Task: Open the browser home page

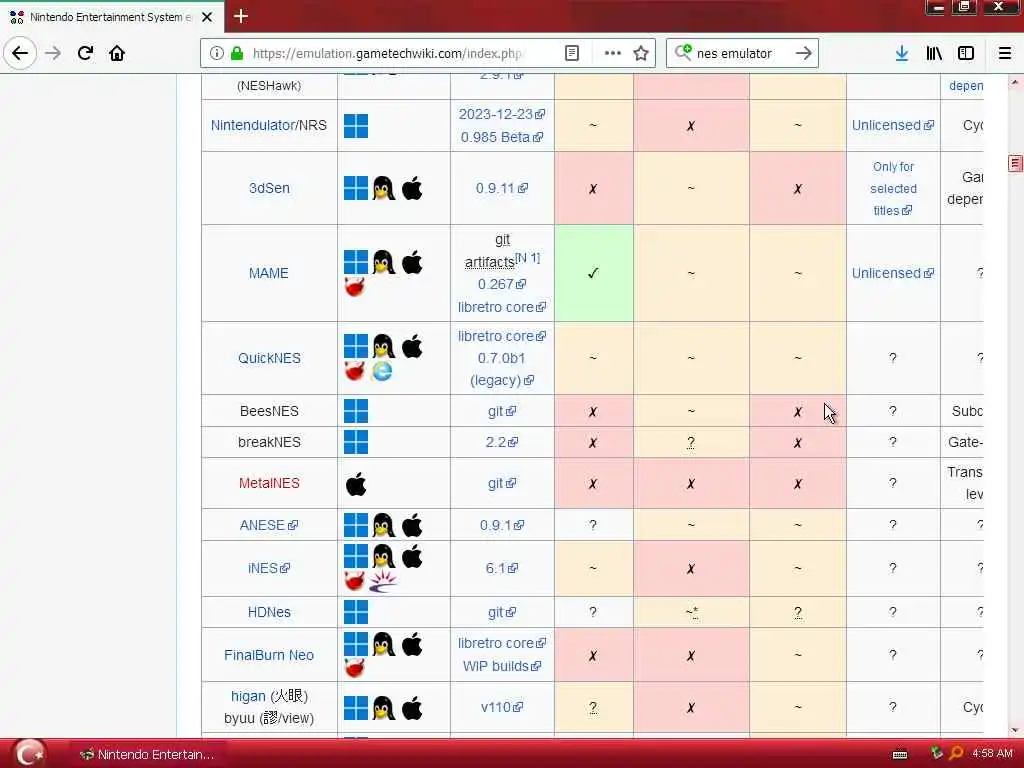Action: click(117, 53)
